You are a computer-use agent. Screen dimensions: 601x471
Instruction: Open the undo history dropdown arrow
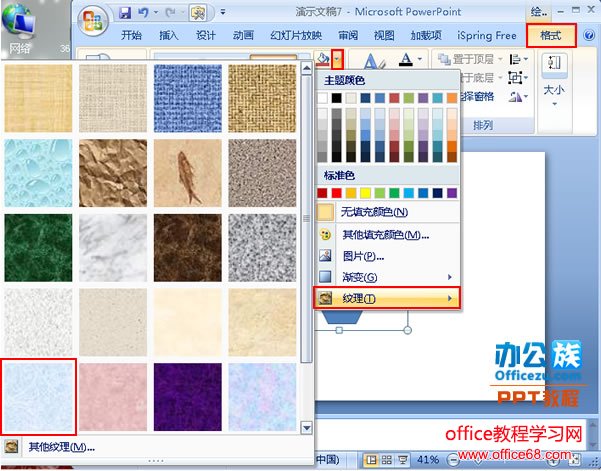click(156, 13)
